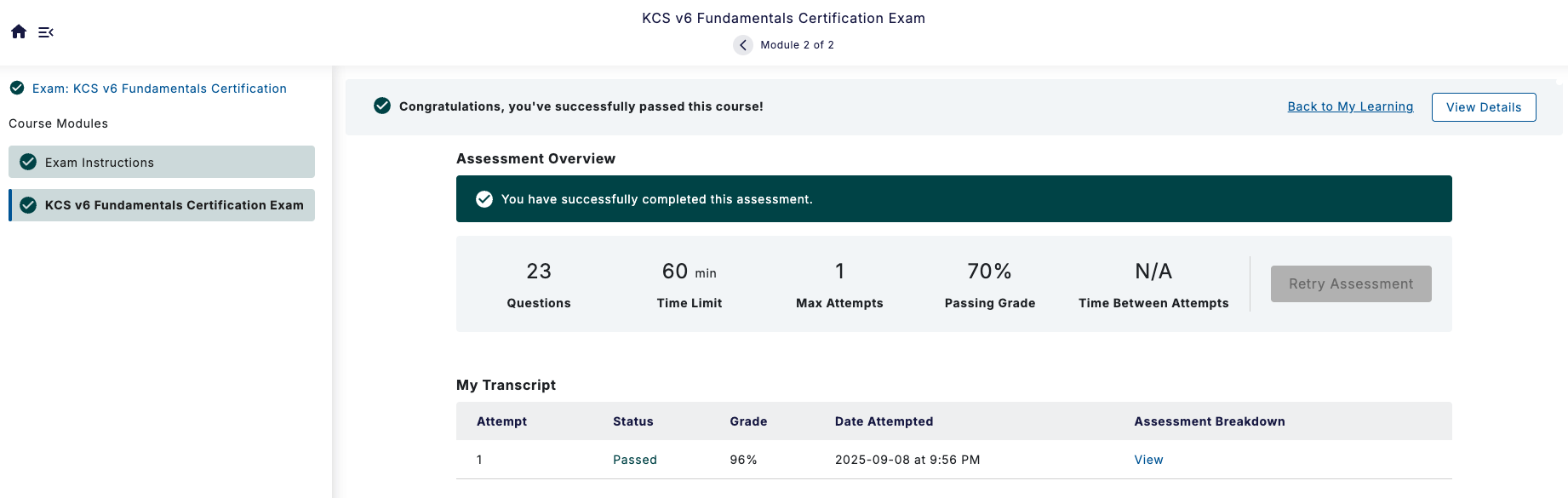Follow the Back to My Learning link

(1350, 106)
